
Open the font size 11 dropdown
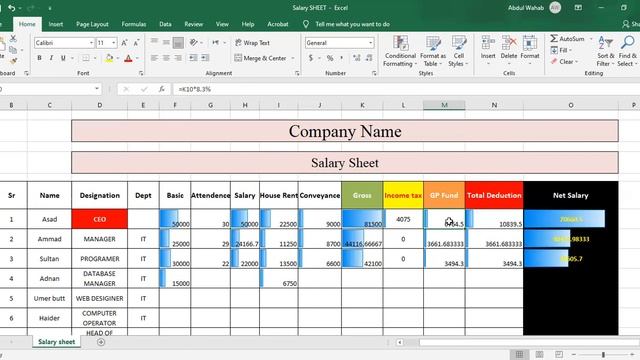coord(113,43)
